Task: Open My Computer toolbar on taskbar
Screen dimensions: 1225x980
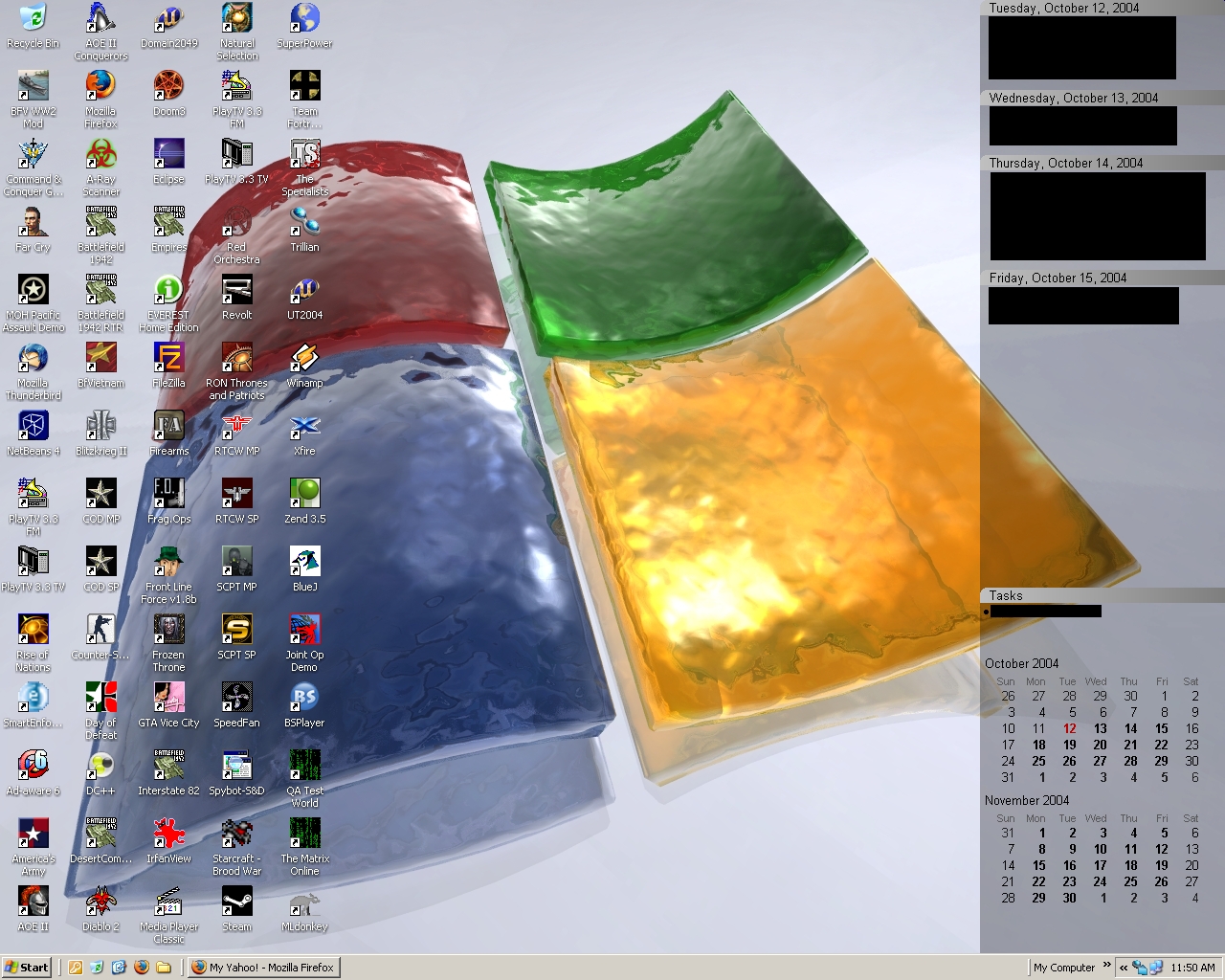Action: click(x=1064, y=968)
